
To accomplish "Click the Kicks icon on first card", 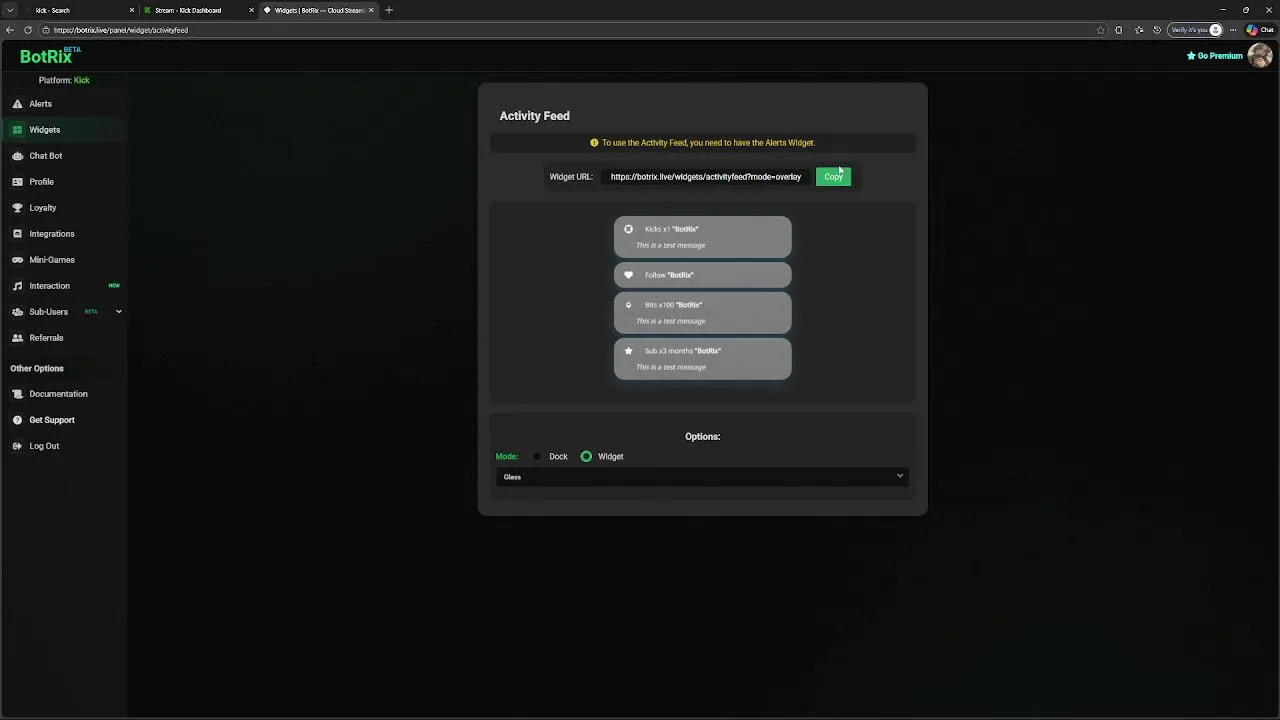I will (x=628, y=229).
